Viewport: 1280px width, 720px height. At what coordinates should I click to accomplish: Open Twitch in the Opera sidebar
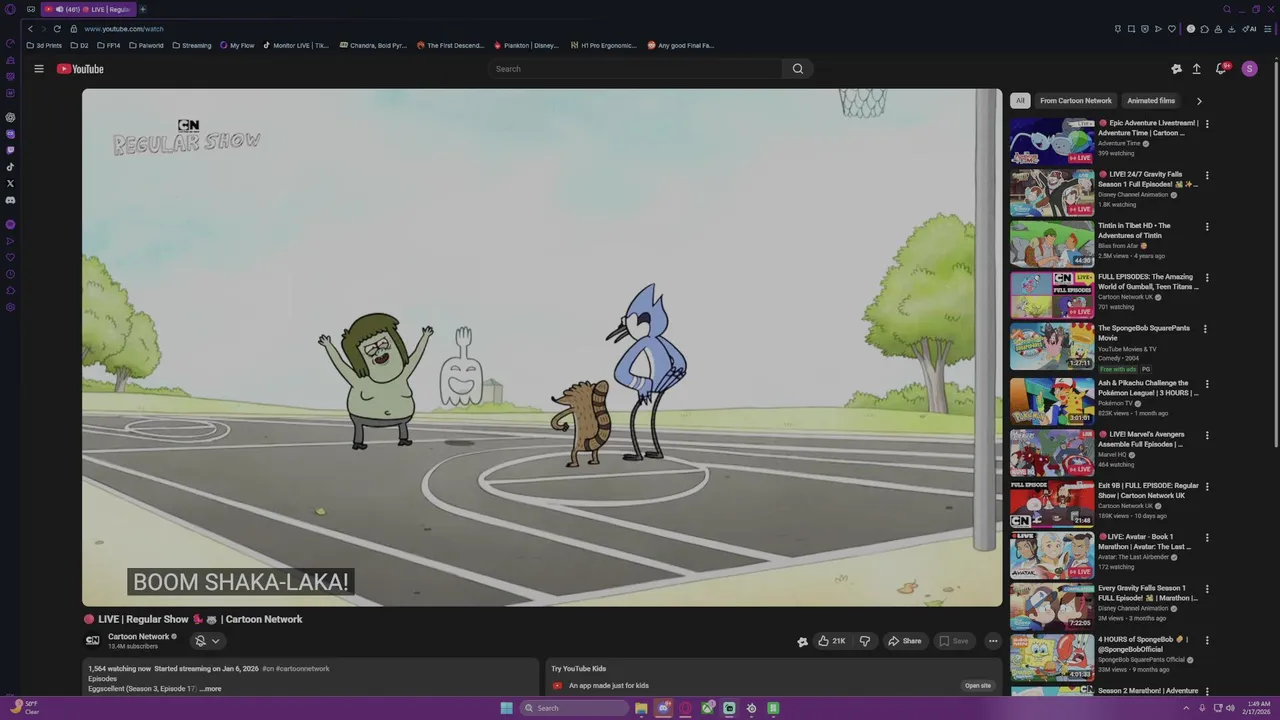point(10,150)
